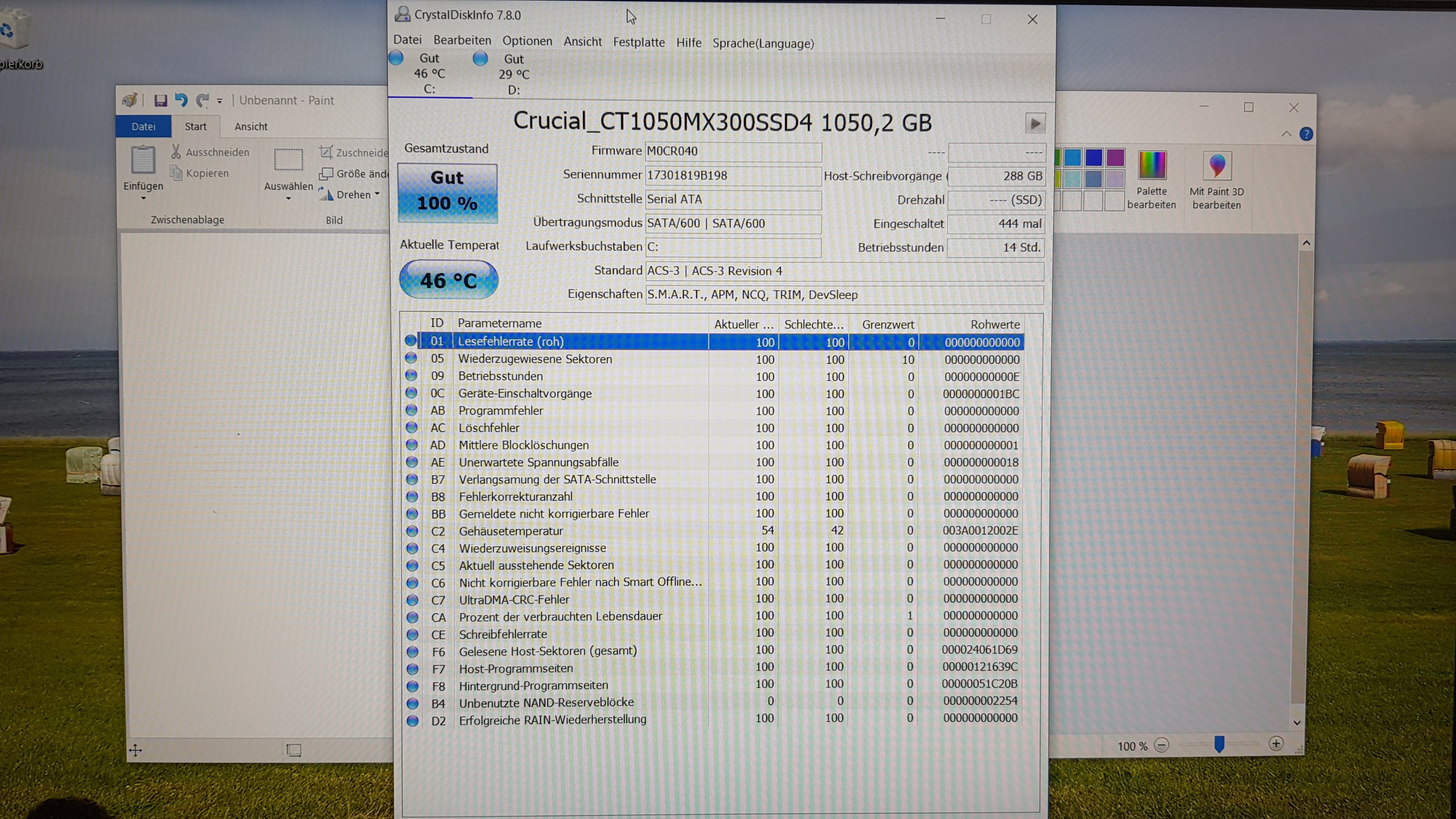1456x819 pixels.
Task: Click the status orb of row C2 Gehäusetemperatur
Action: 412,531
